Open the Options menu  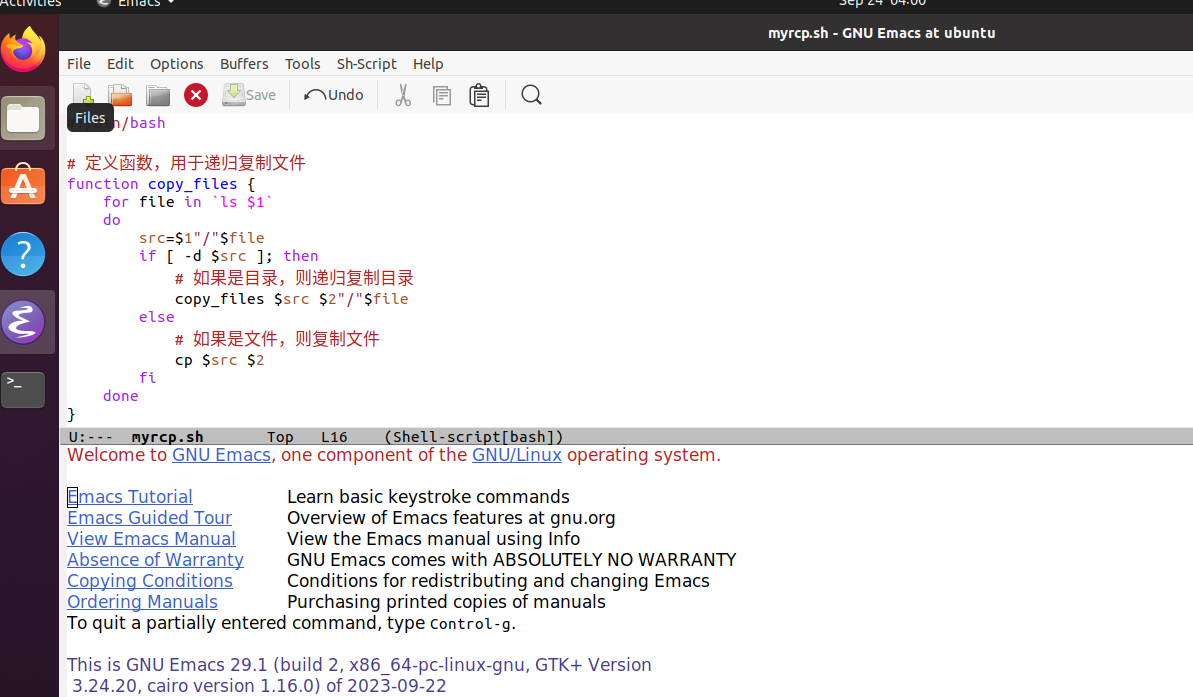pos(177,64)
